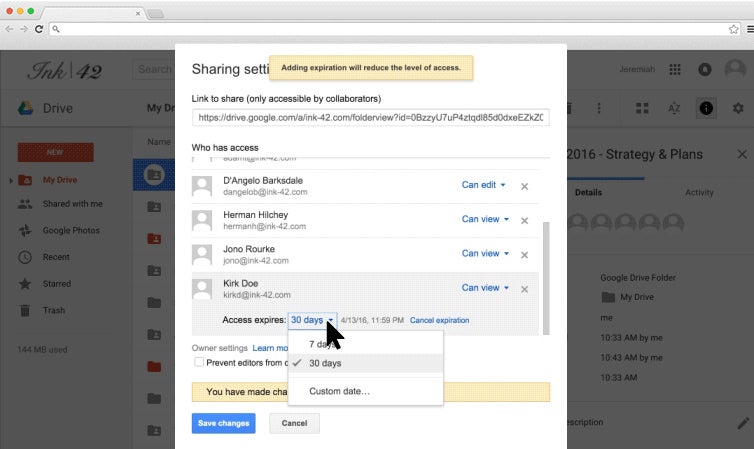Remove D'Angelo Barksdale's access
Image resolution: width=754 pixels, height=449 pixels.
525,187
